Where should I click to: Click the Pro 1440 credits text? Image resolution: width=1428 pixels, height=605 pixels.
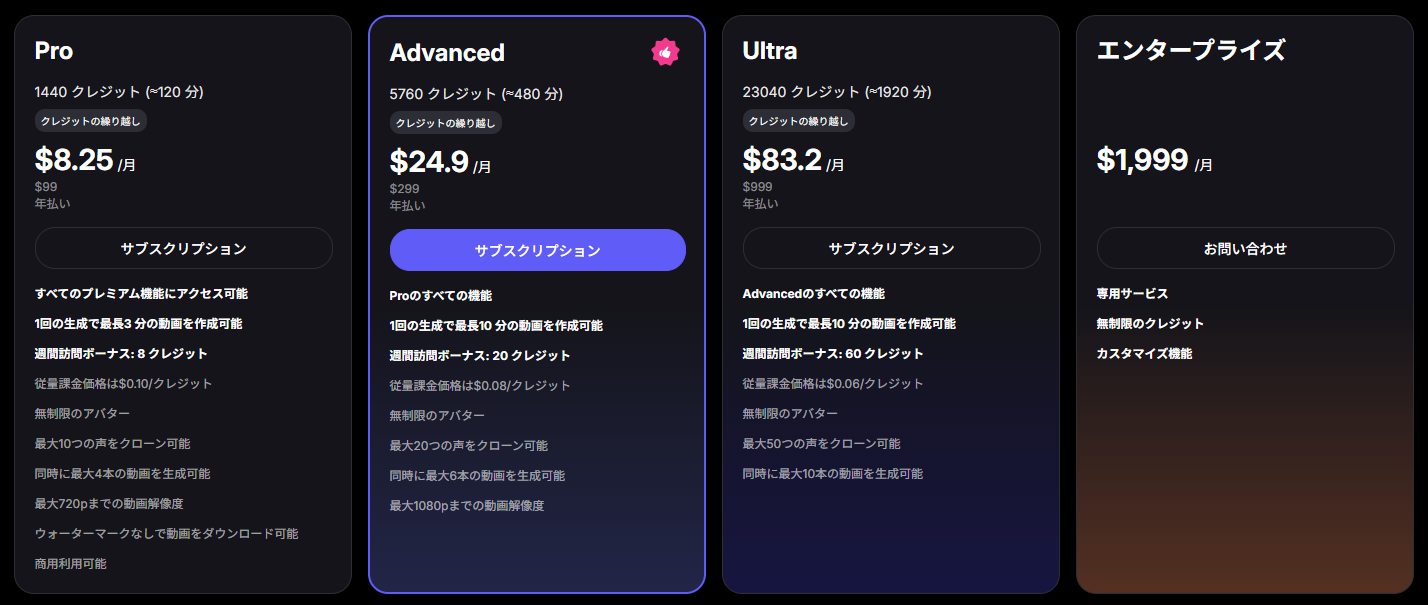pyautogui.click(x=119, y=92)
